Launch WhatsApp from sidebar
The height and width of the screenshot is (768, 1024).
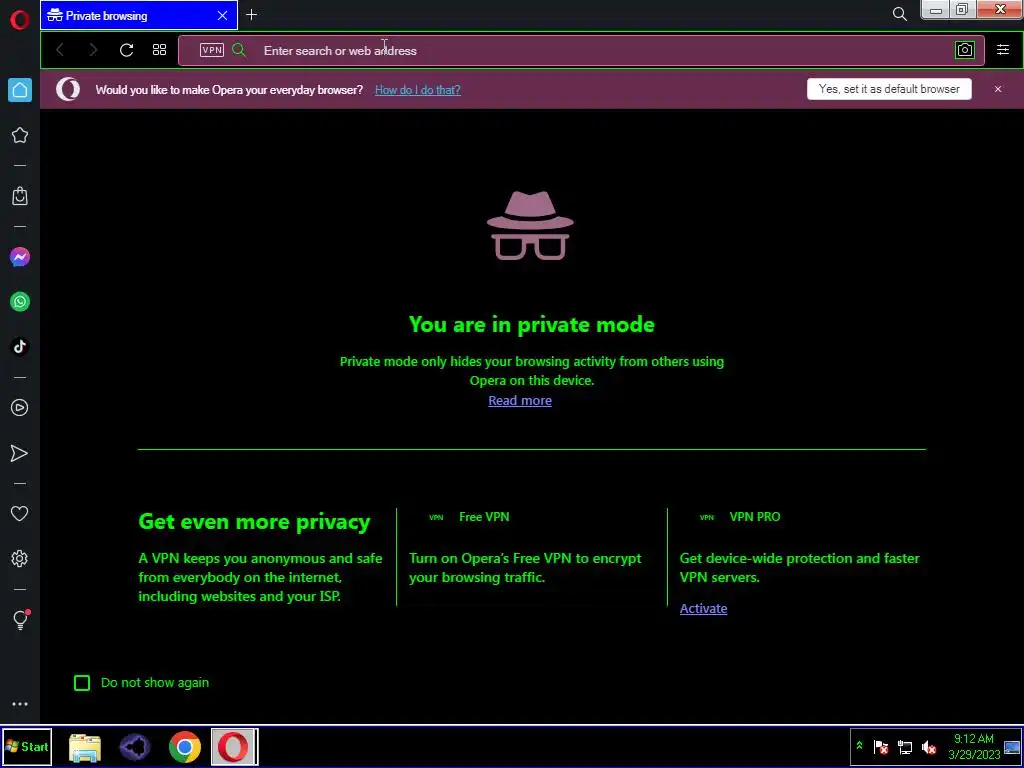20,302
